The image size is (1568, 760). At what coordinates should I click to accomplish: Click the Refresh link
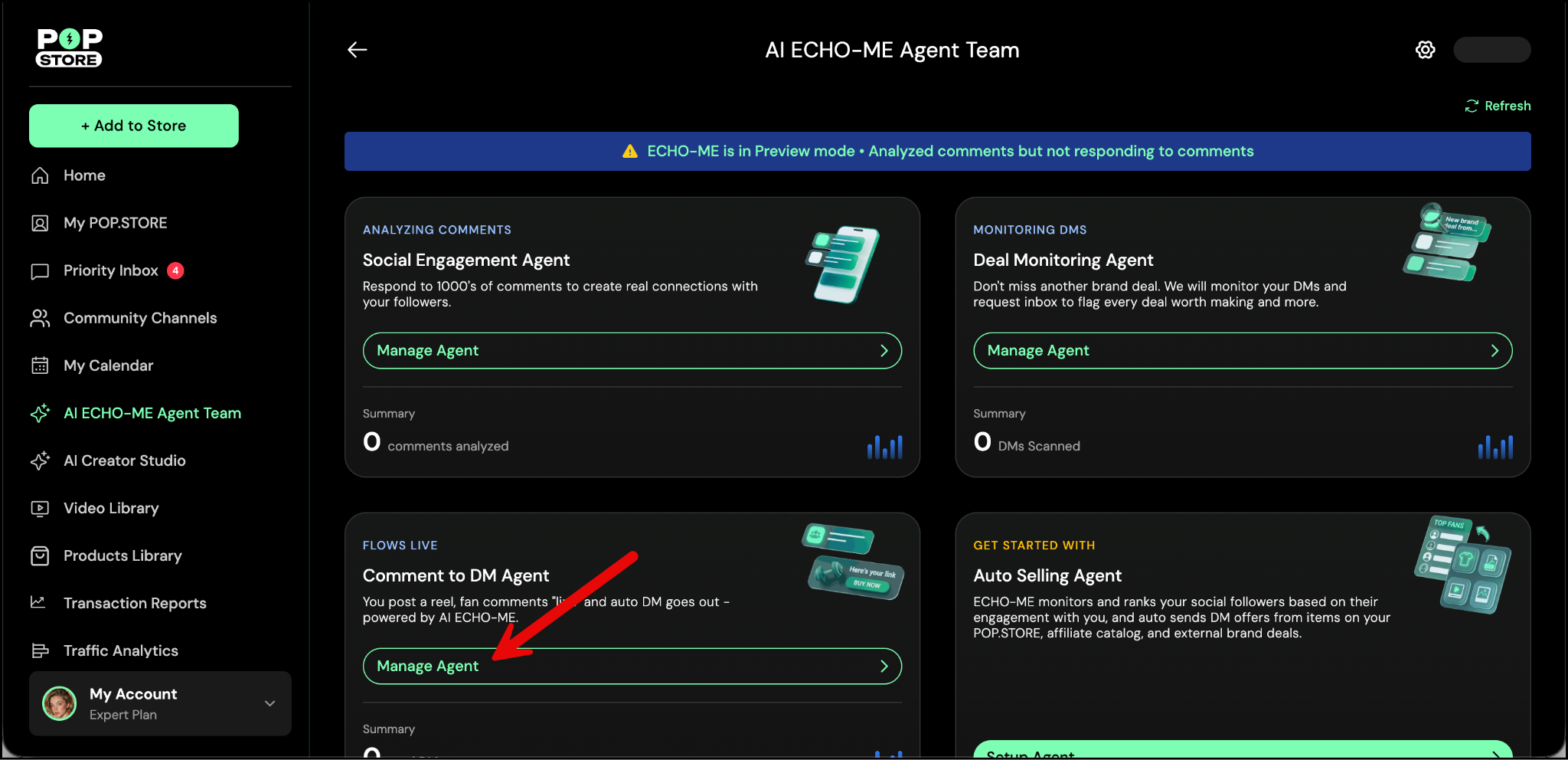click(x=1498, y=106)
